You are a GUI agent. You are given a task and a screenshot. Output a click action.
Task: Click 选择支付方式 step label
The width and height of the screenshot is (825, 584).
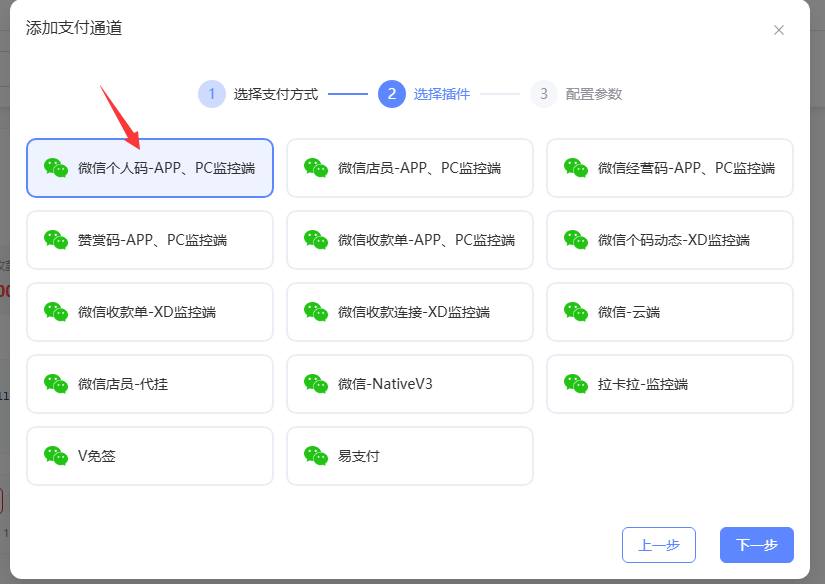tap(276, 94)
